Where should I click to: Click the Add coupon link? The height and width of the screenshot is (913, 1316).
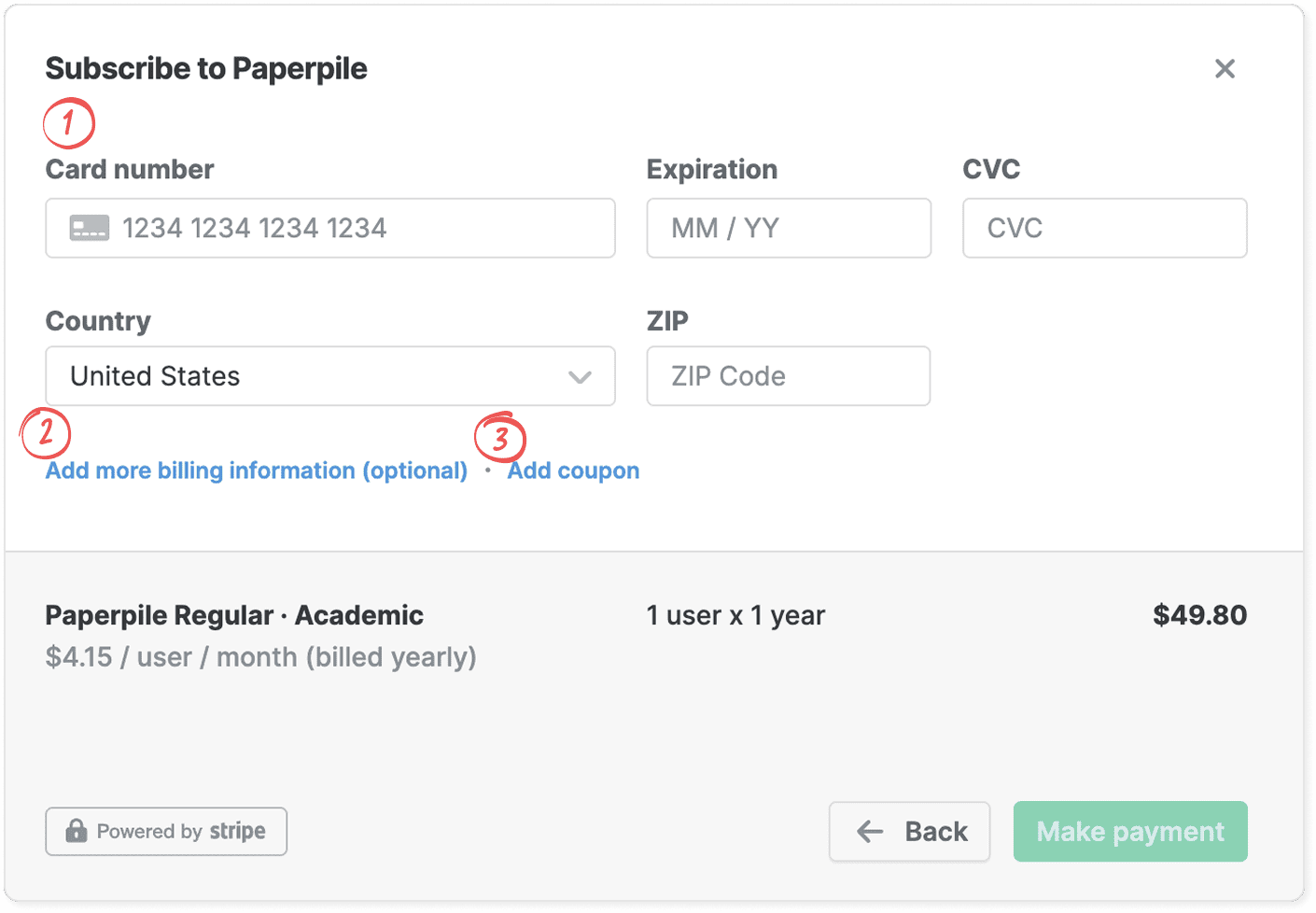tap(573, 471)
